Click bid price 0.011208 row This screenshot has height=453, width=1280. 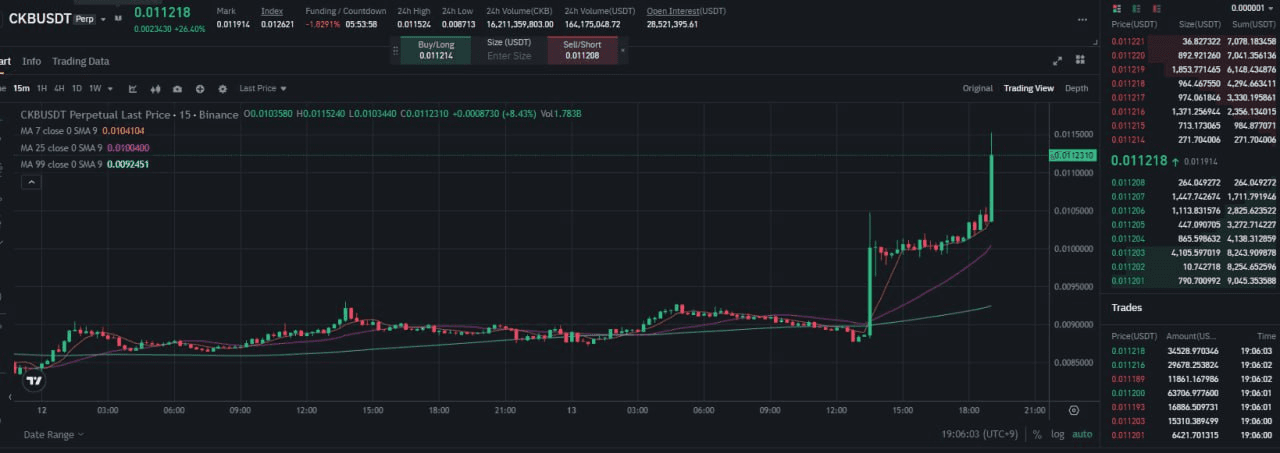(1194, 182)
